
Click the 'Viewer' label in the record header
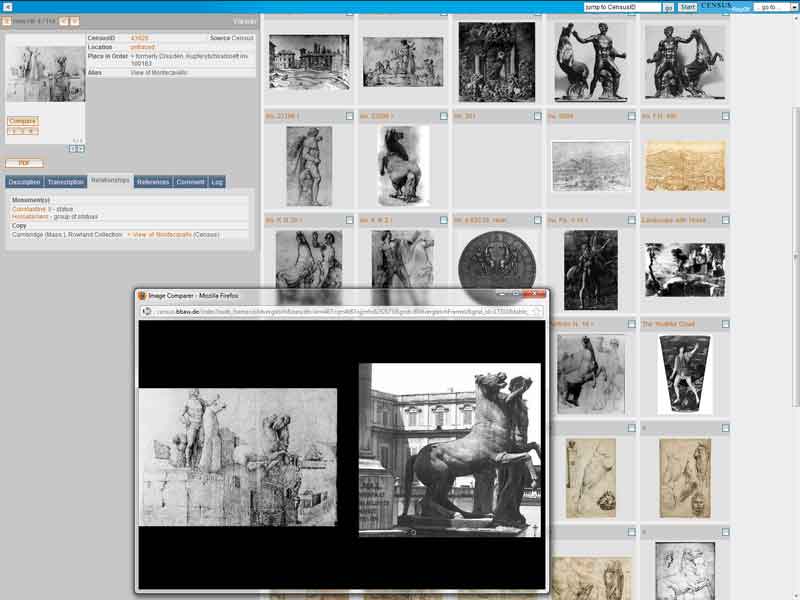tap(244, 21)
